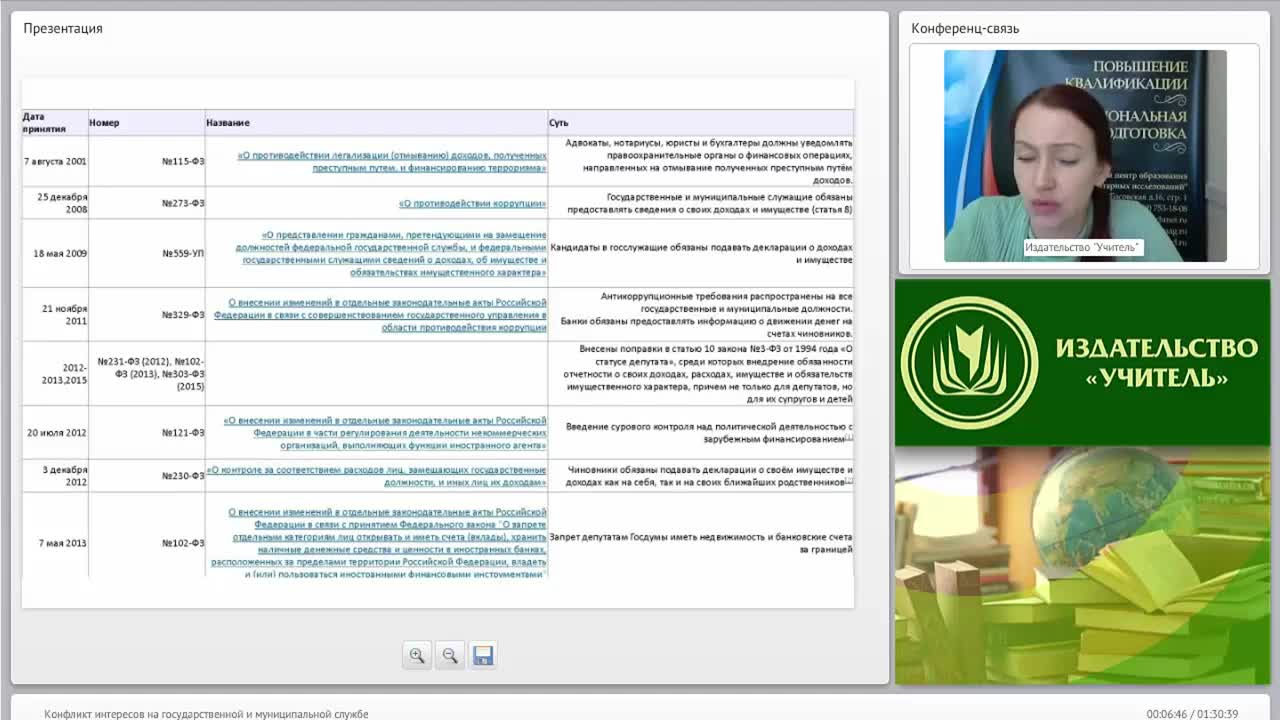Click the speaker name label «Издательство "Учитель"»
Screen dimensions: 1280x720
click(x=1083, y=247)
